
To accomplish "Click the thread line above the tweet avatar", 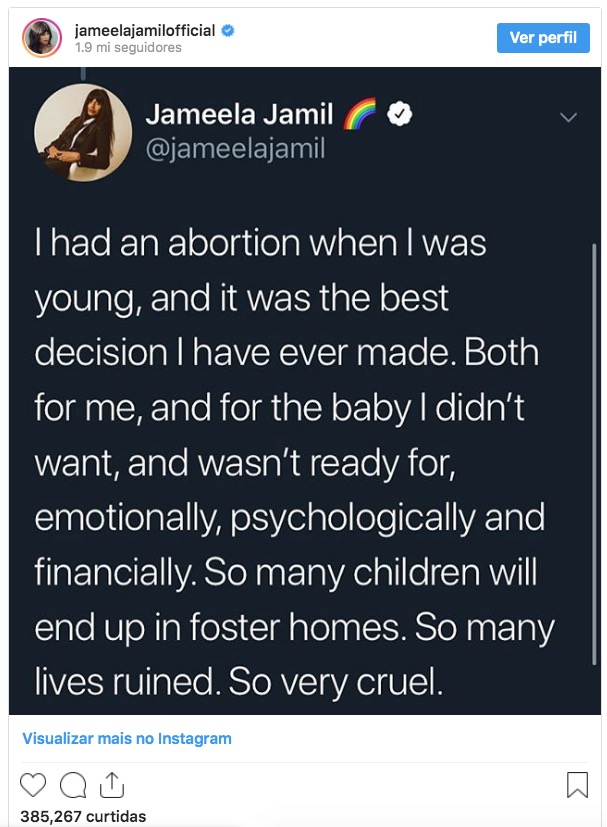I will tap(83, 72).
